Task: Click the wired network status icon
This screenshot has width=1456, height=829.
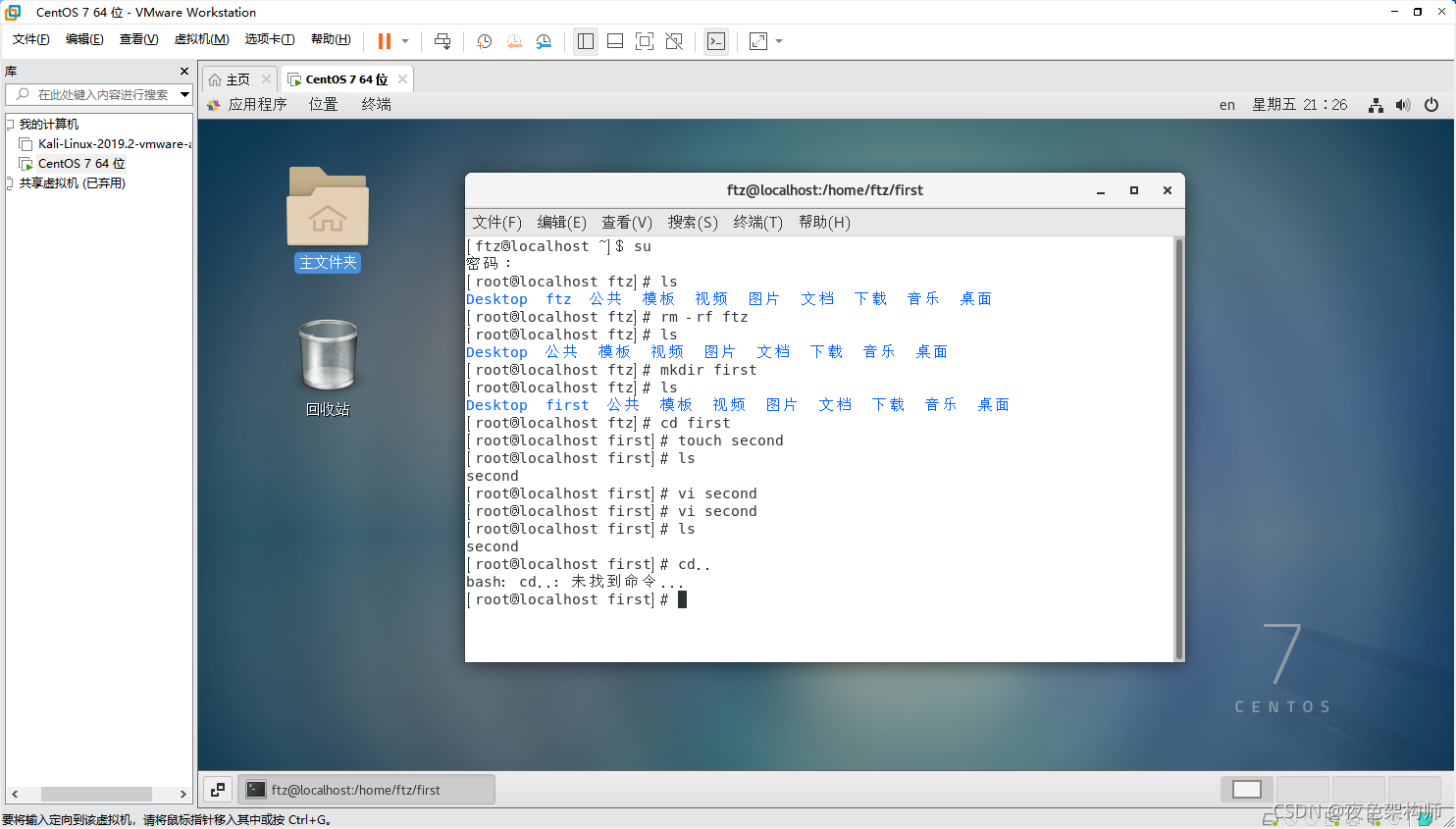Action: (1376, 105)
